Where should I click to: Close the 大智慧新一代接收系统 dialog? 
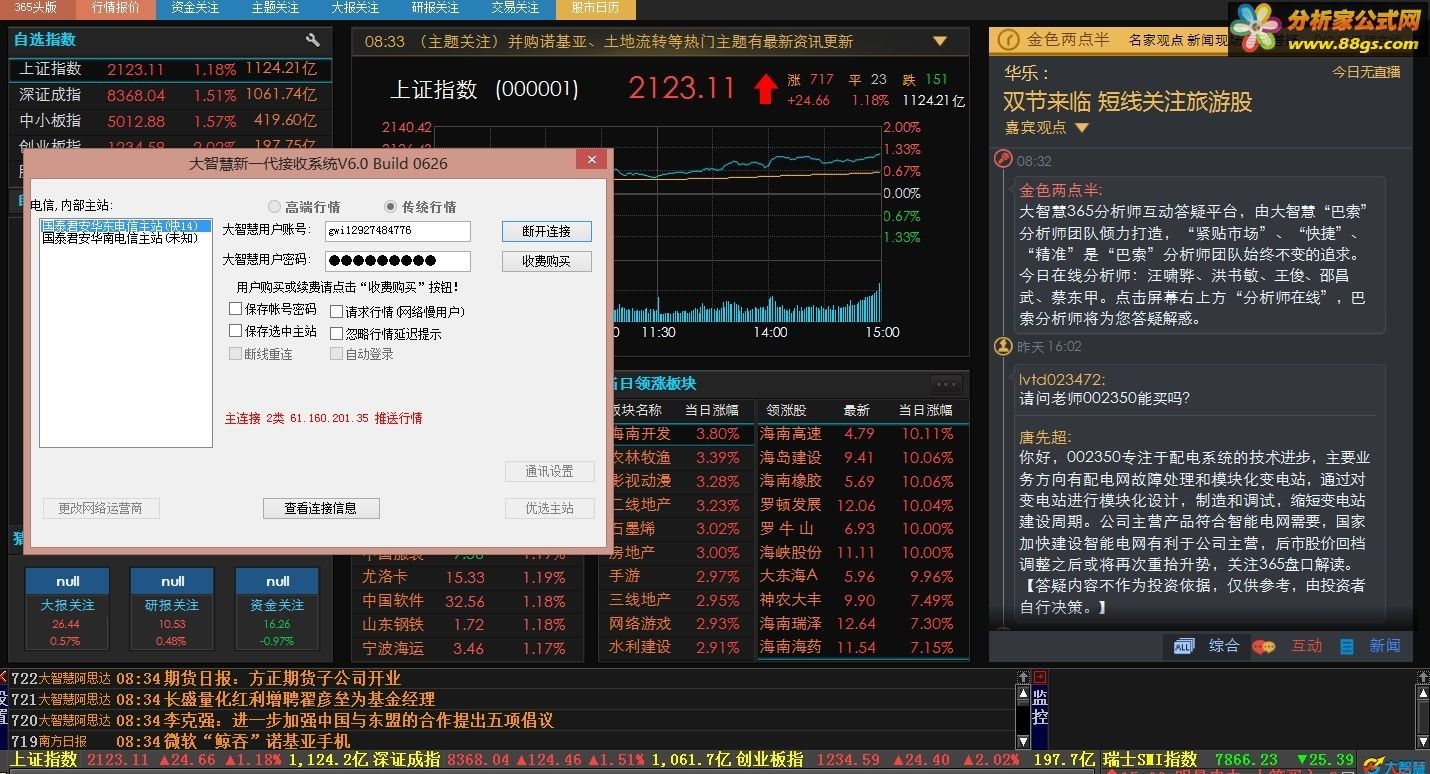(592, 160)
